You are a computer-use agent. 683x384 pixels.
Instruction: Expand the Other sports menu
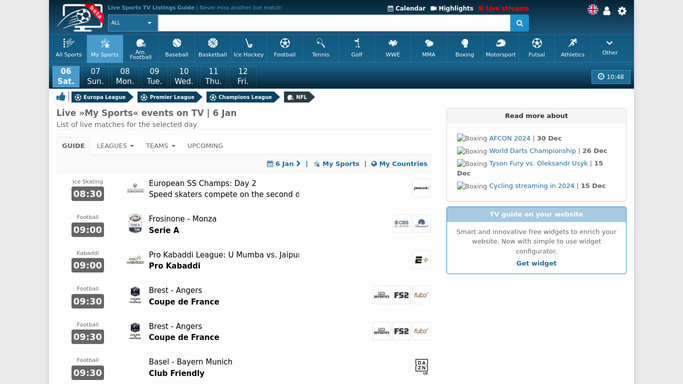pyautogui.click(x=609, y=48)
